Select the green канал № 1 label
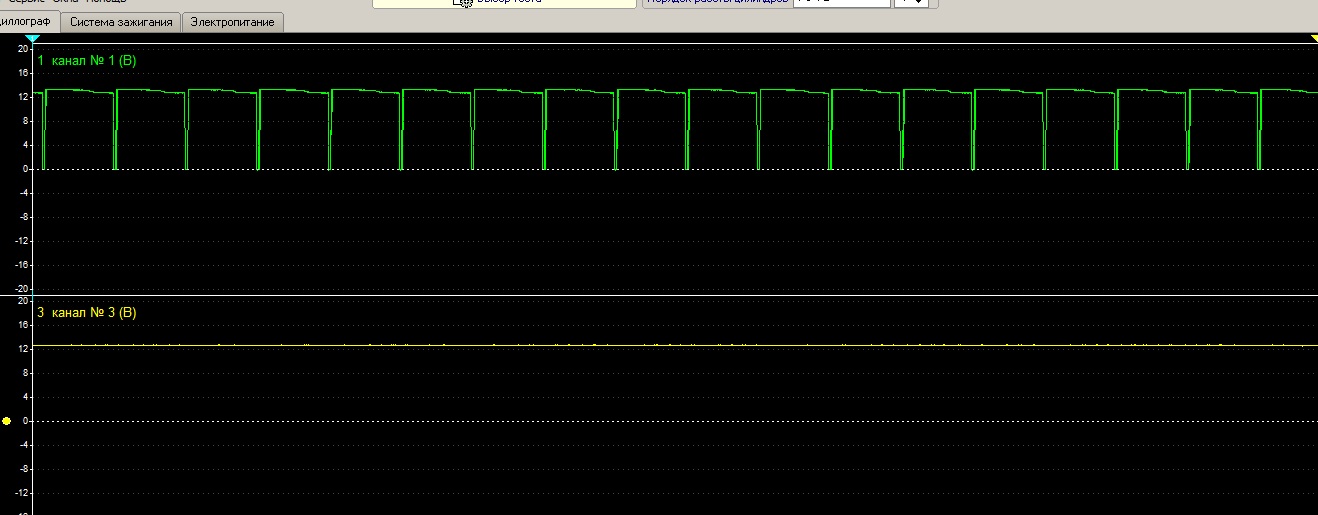 86,61
